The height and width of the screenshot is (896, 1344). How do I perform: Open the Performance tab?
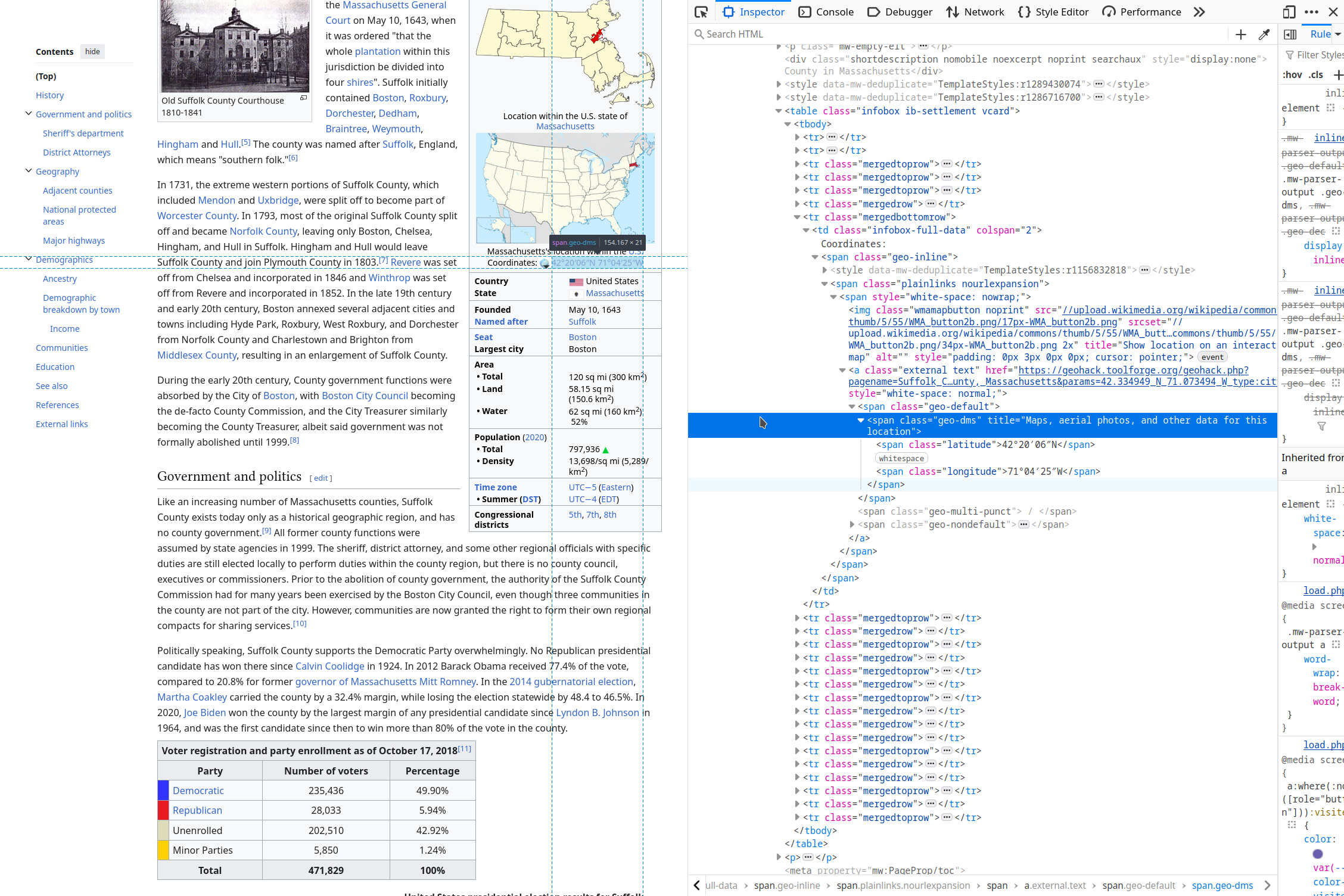(x=1141, y=12)
